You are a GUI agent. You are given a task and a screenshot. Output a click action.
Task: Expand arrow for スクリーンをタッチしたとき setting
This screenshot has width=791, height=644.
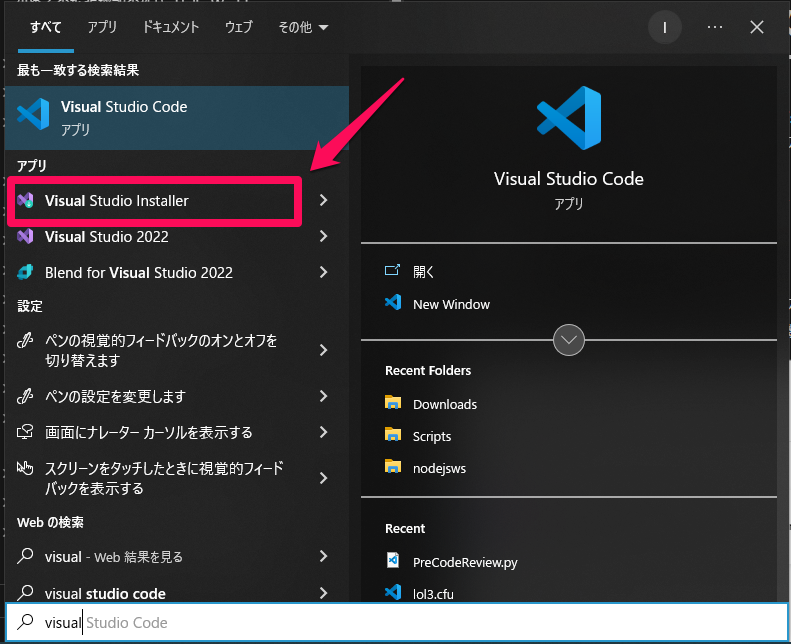[x=324, y=478]
